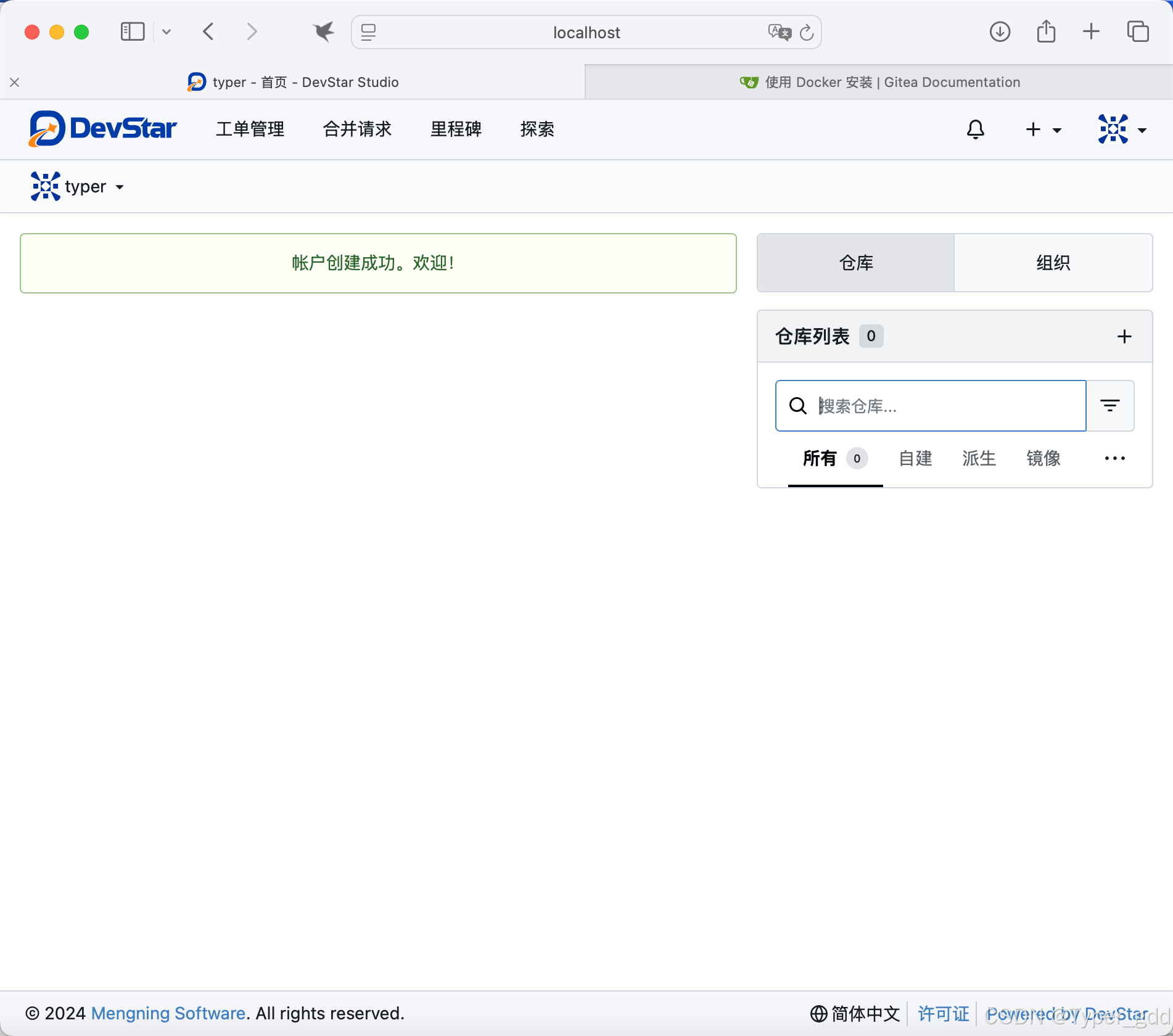Open language picker via globe icon
The width and height of the screenshot is (1173, 1036).
click(819, 1013)
